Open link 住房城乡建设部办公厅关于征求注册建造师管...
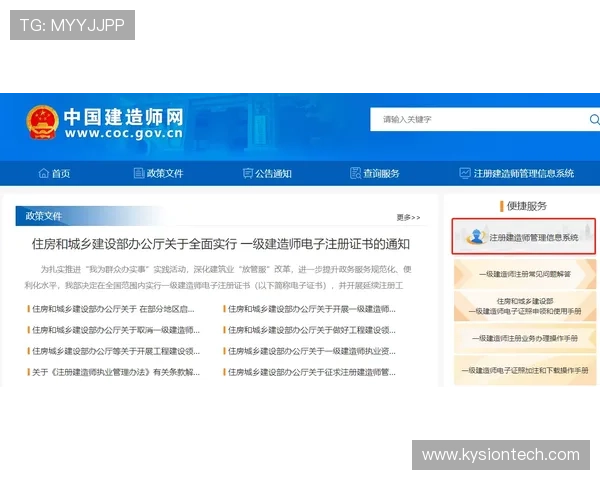 click(311, 372)
